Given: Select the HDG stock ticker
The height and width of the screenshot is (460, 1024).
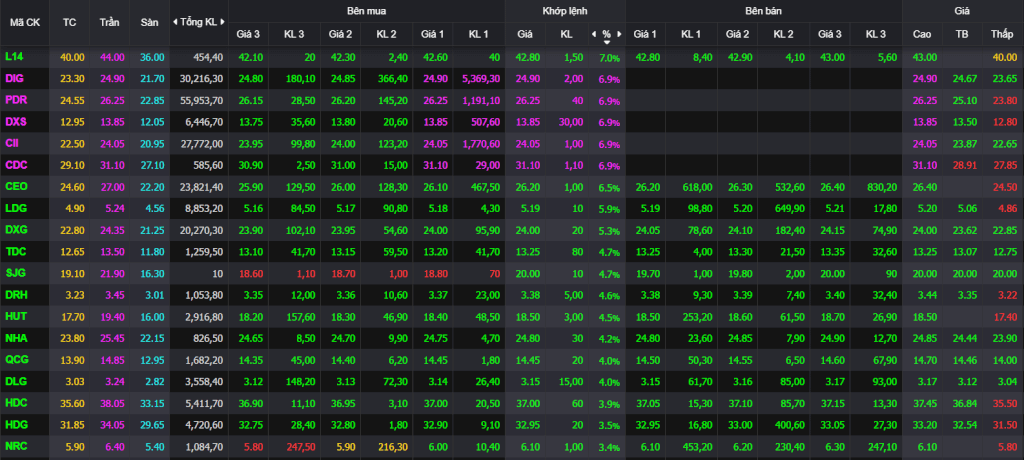Looking at the screenshot, I should pos(15,425).
